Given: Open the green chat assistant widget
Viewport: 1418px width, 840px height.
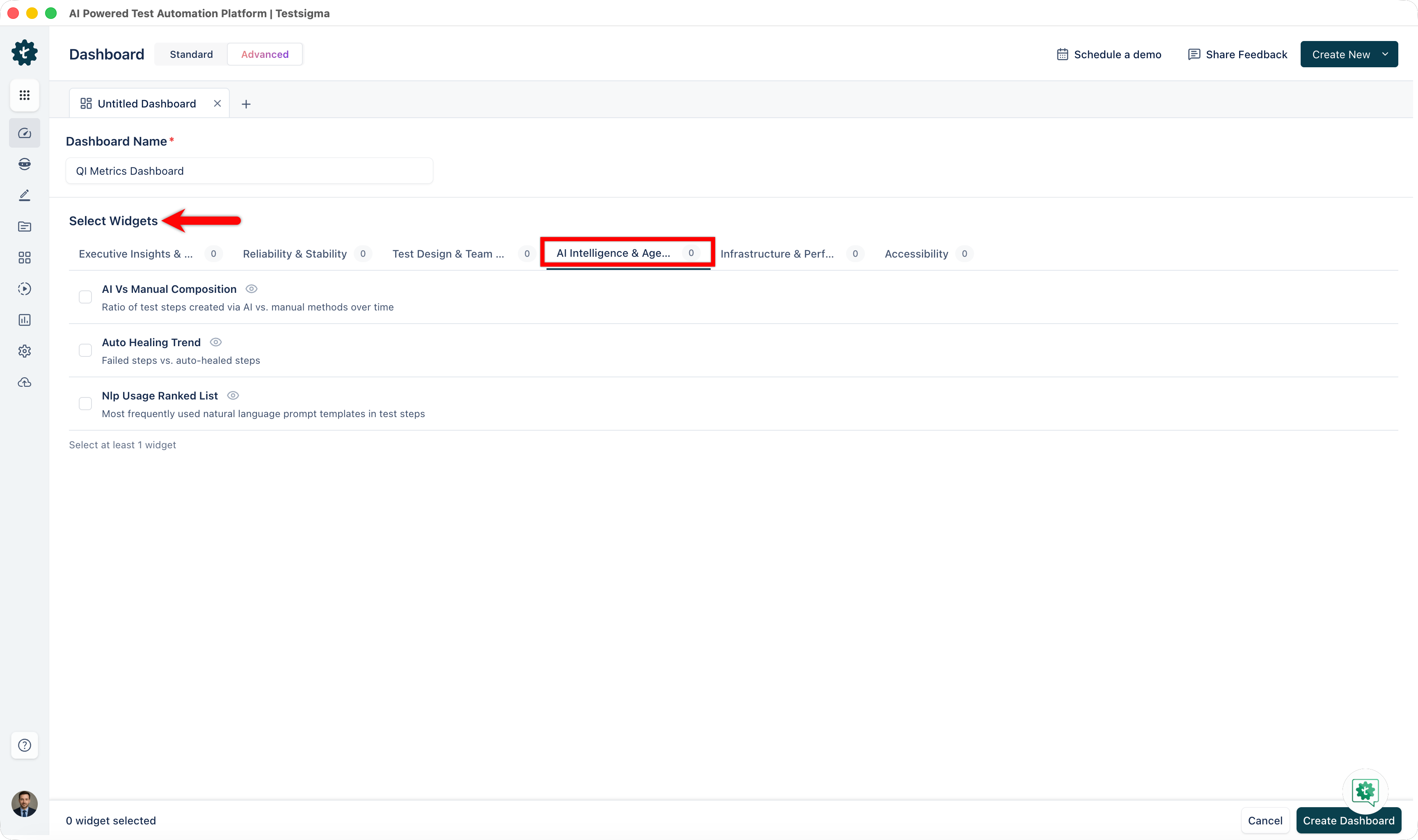Looking at the screenshot, I should [1365, 791].
